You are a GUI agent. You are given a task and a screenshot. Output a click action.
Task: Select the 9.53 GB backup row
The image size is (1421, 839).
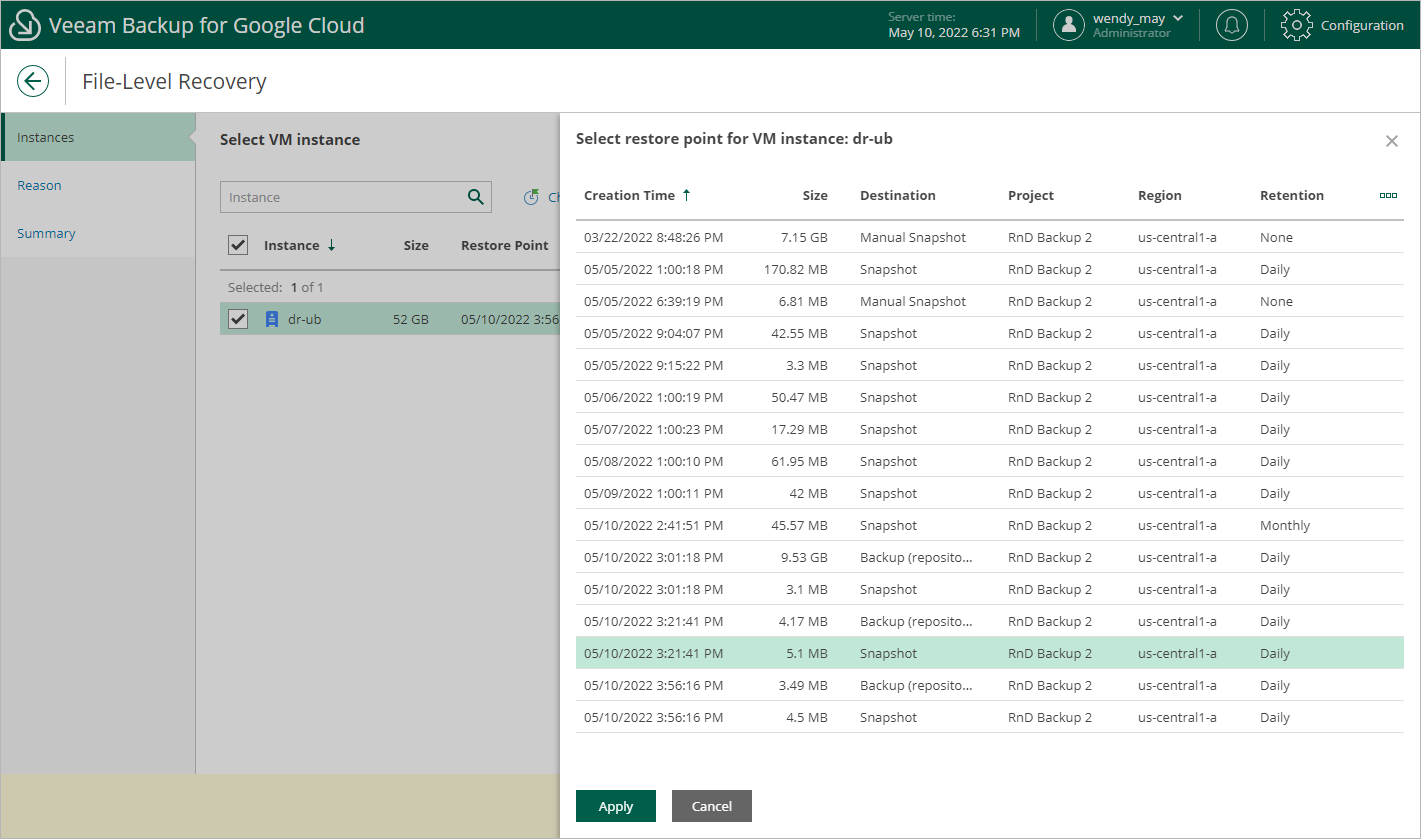[x=990, y=557]
